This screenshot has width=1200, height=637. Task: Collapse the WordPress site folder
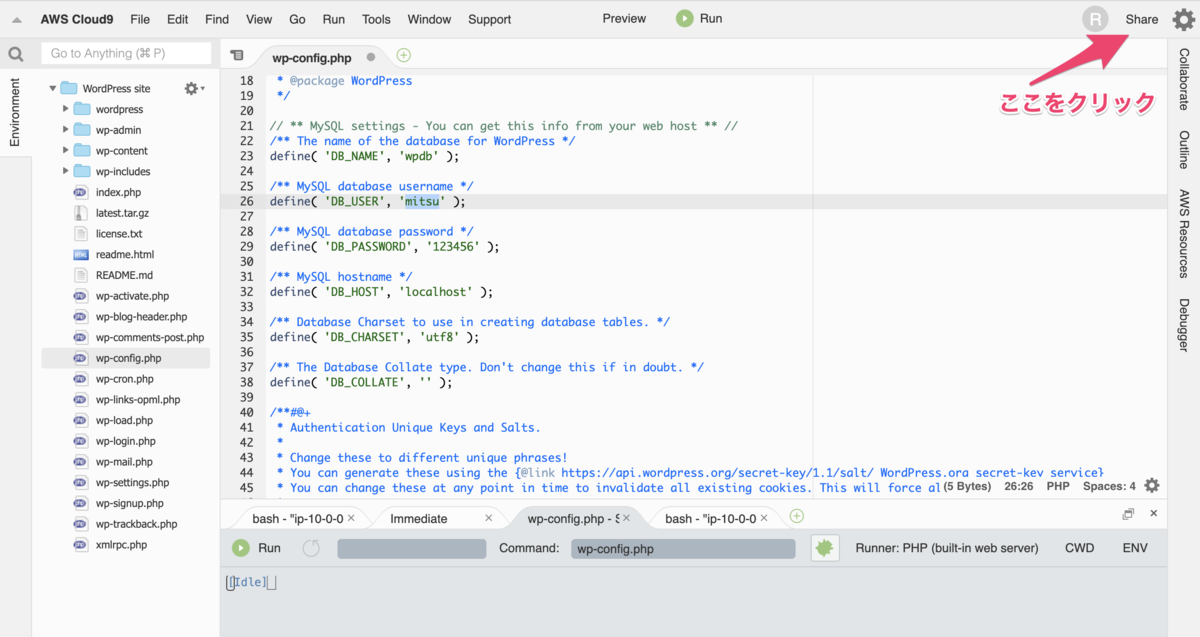pos(53,88)
